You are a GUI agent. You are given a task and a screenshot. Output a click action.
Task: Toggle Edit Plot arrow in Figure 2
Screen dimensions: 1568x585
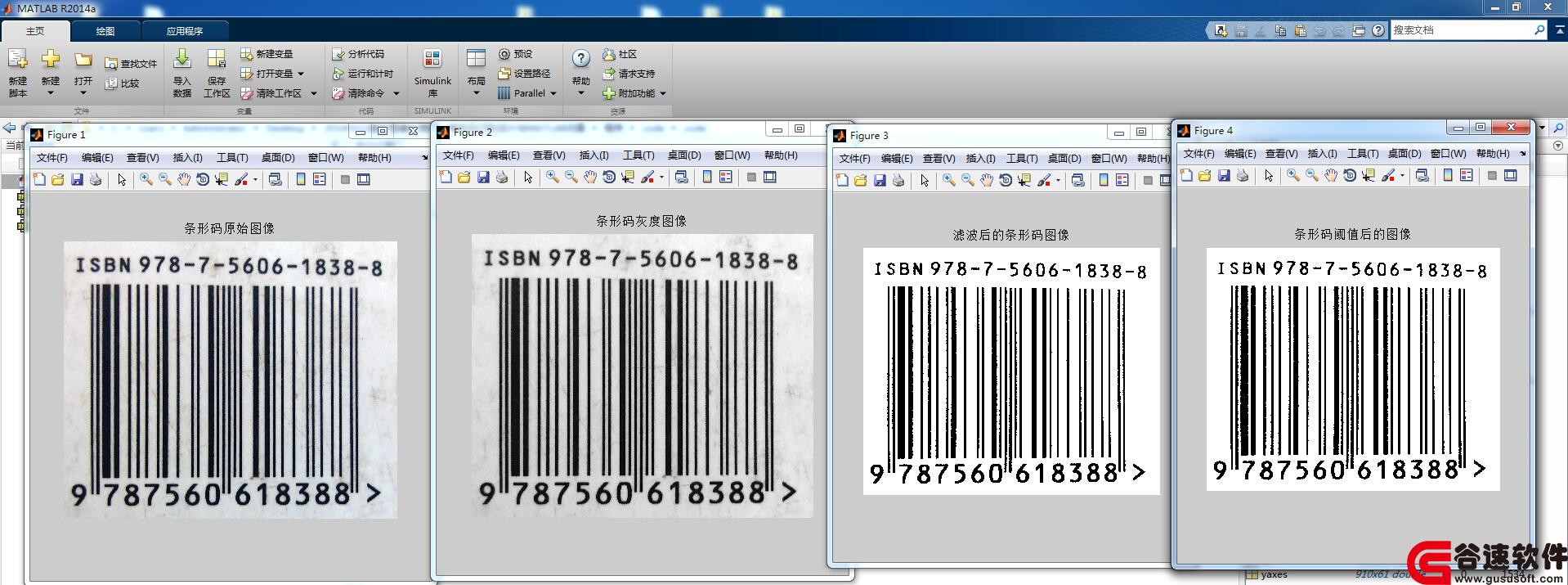(x=528, y=177)
